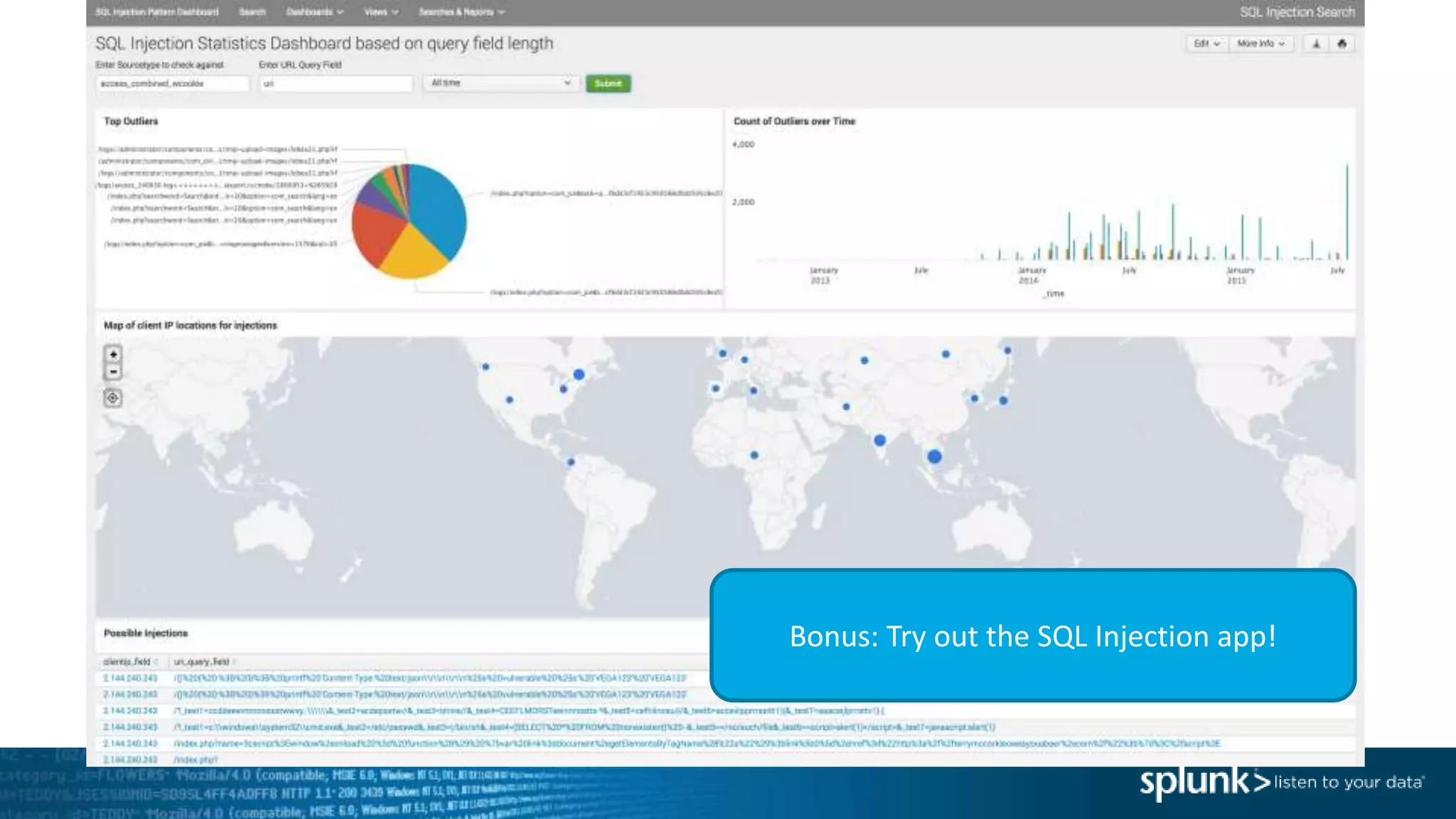Open the Searches & Reports menu

click(461, 12)
